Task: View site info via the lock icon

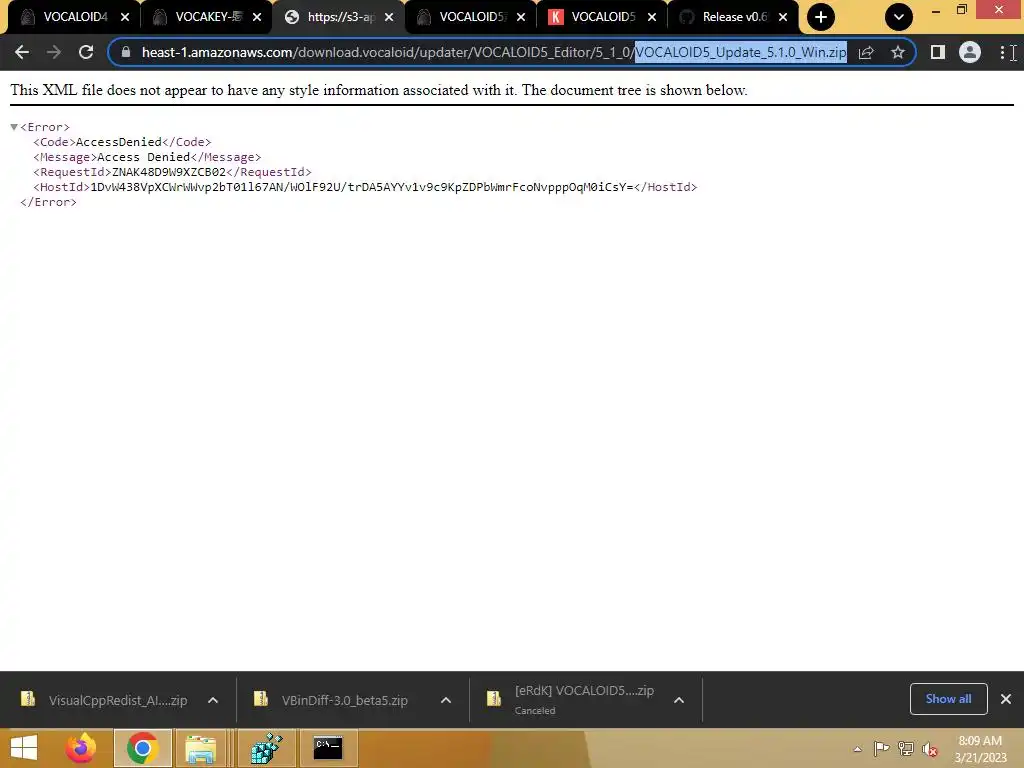Action: [125, 52]
